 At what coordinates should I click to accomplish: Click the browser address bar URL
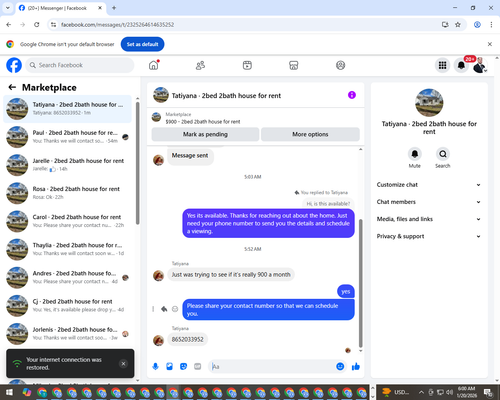pos(117,25)
